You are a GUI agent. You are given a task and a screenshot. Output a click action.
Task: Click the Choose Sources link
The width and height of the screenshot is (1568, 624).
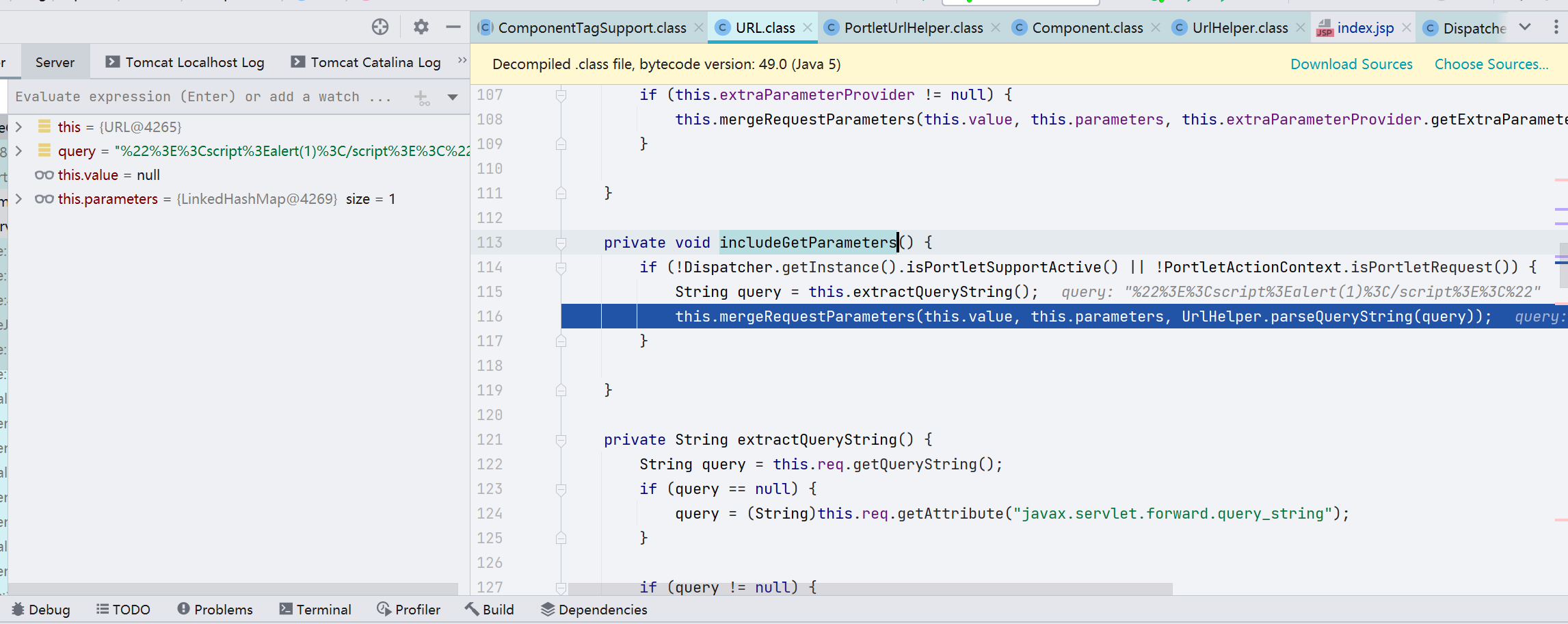1490,63
